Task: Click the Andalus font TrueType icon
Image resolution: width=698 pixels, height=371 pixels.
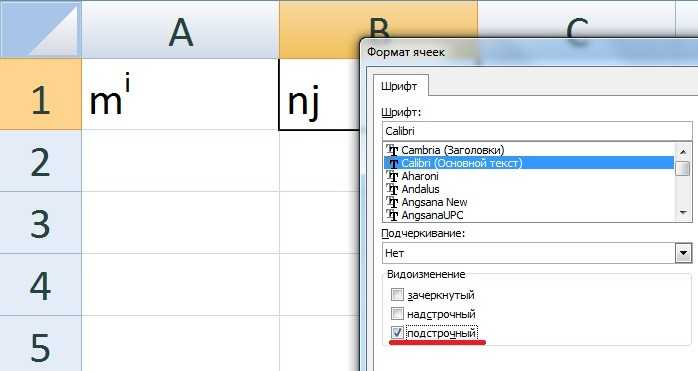Action: [392, 189]
